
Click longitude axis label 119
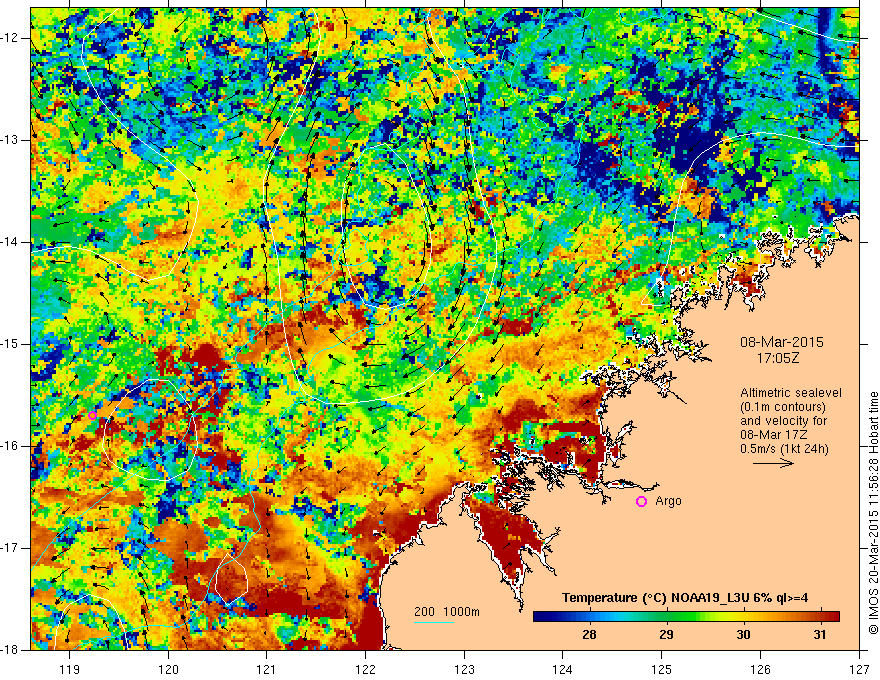[70, 669]
